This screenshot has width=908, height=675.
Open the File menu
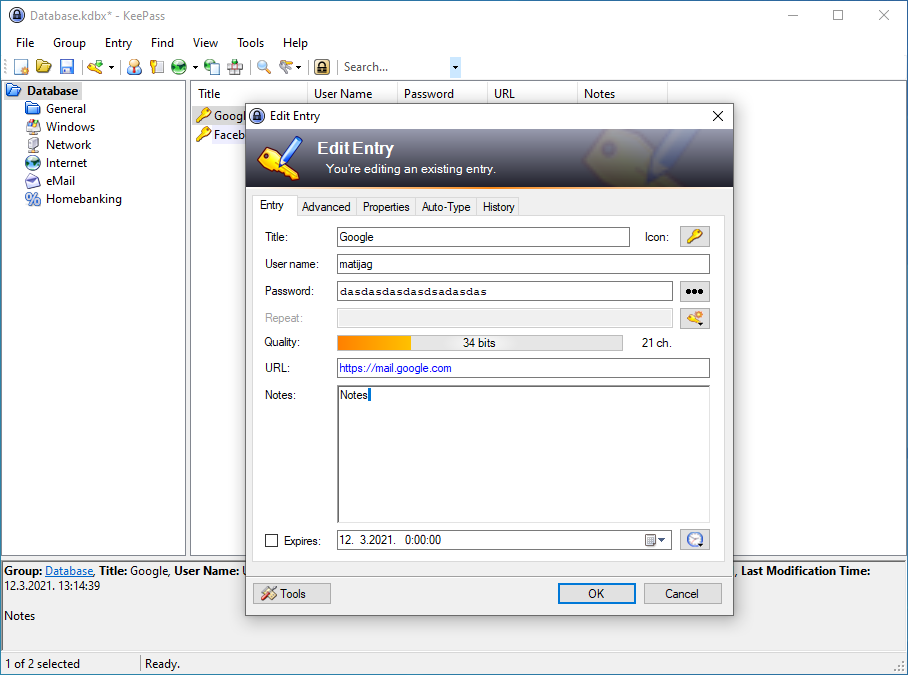(x=25, y=43)
